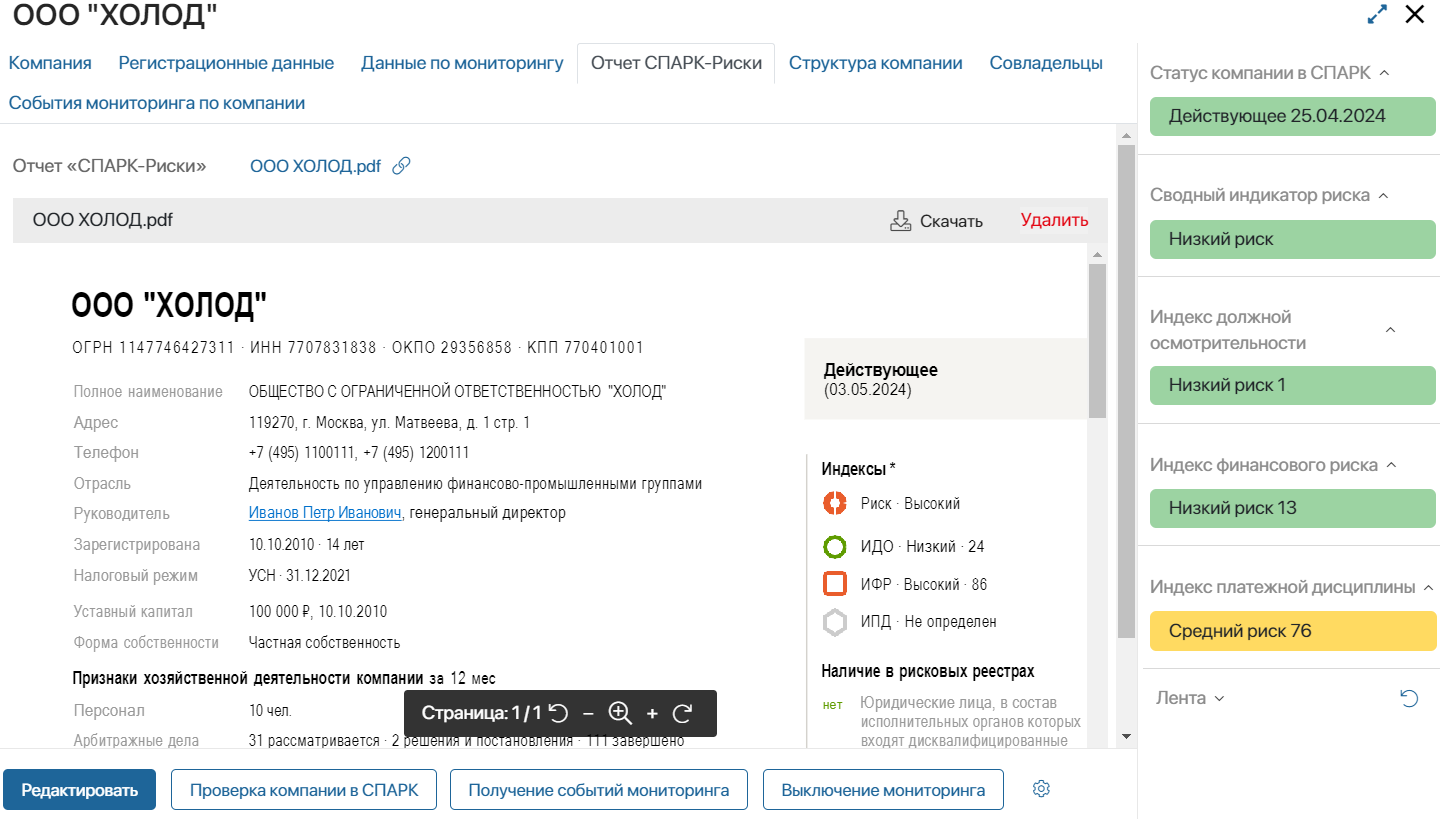
Task: Copy link icon next to ООО ХОЛОД.pdf
Action: 401,166
